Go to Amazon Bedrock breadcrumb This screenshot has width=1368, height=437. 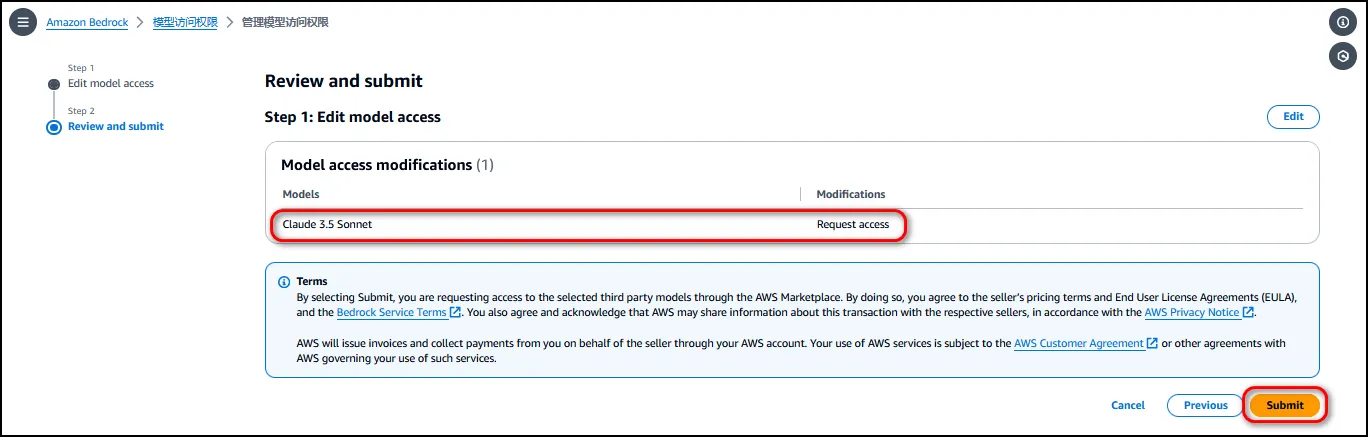pyautogui.click(x=87, y=22)
